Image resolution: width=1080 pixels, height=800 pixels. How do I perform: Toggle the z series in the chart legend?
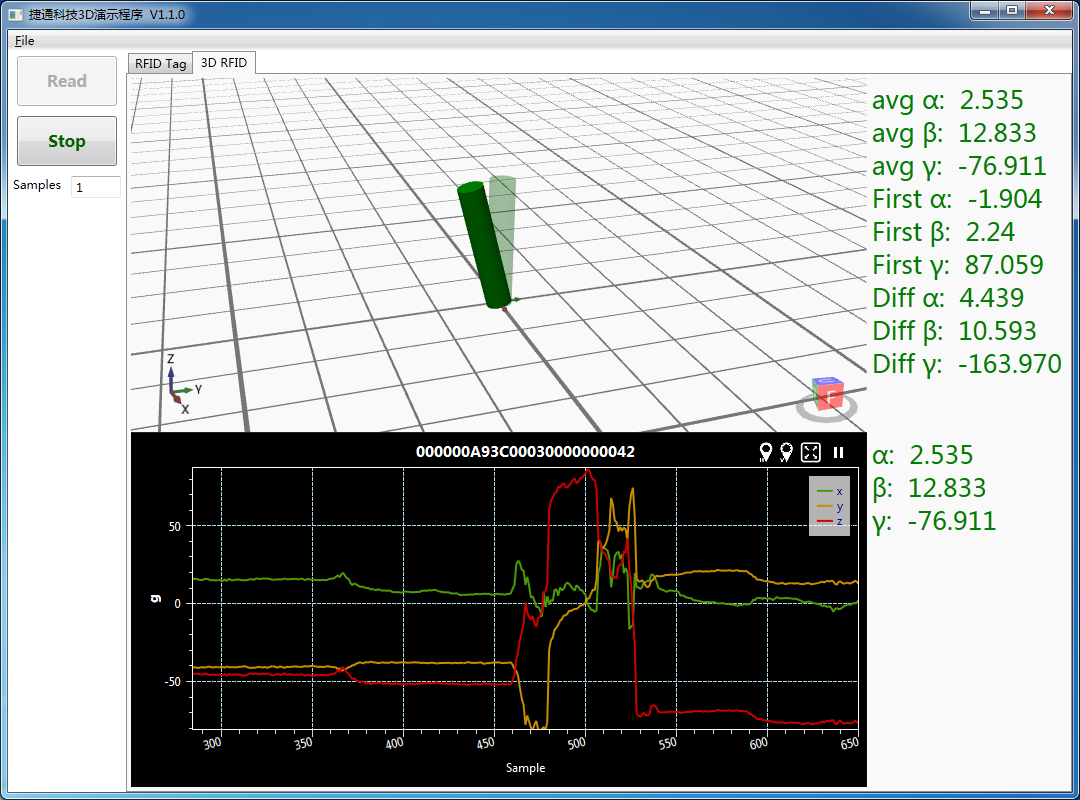pos(829,522)
